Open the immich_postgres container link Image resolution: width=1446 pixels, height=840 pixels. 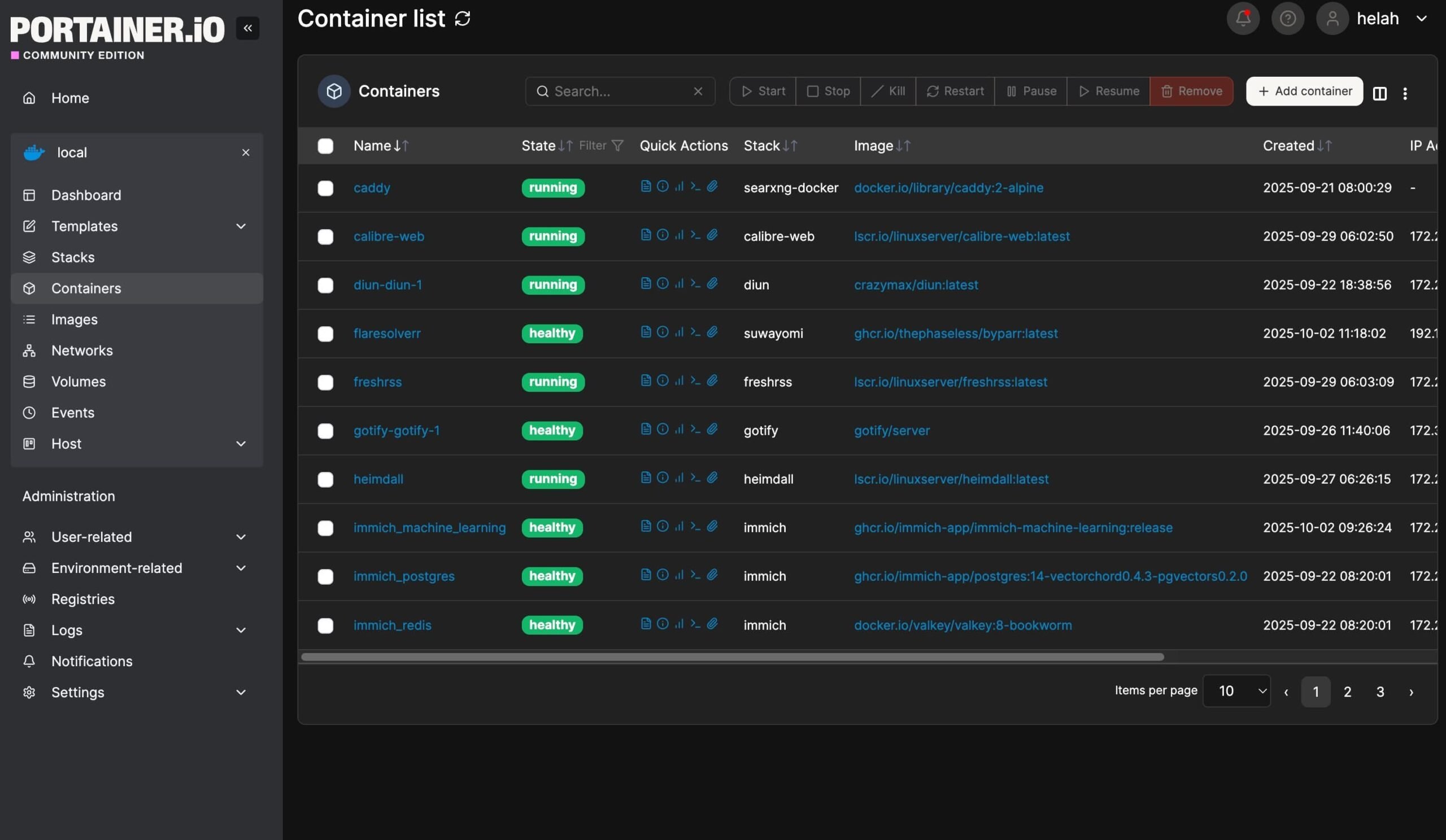coord(404,577)
